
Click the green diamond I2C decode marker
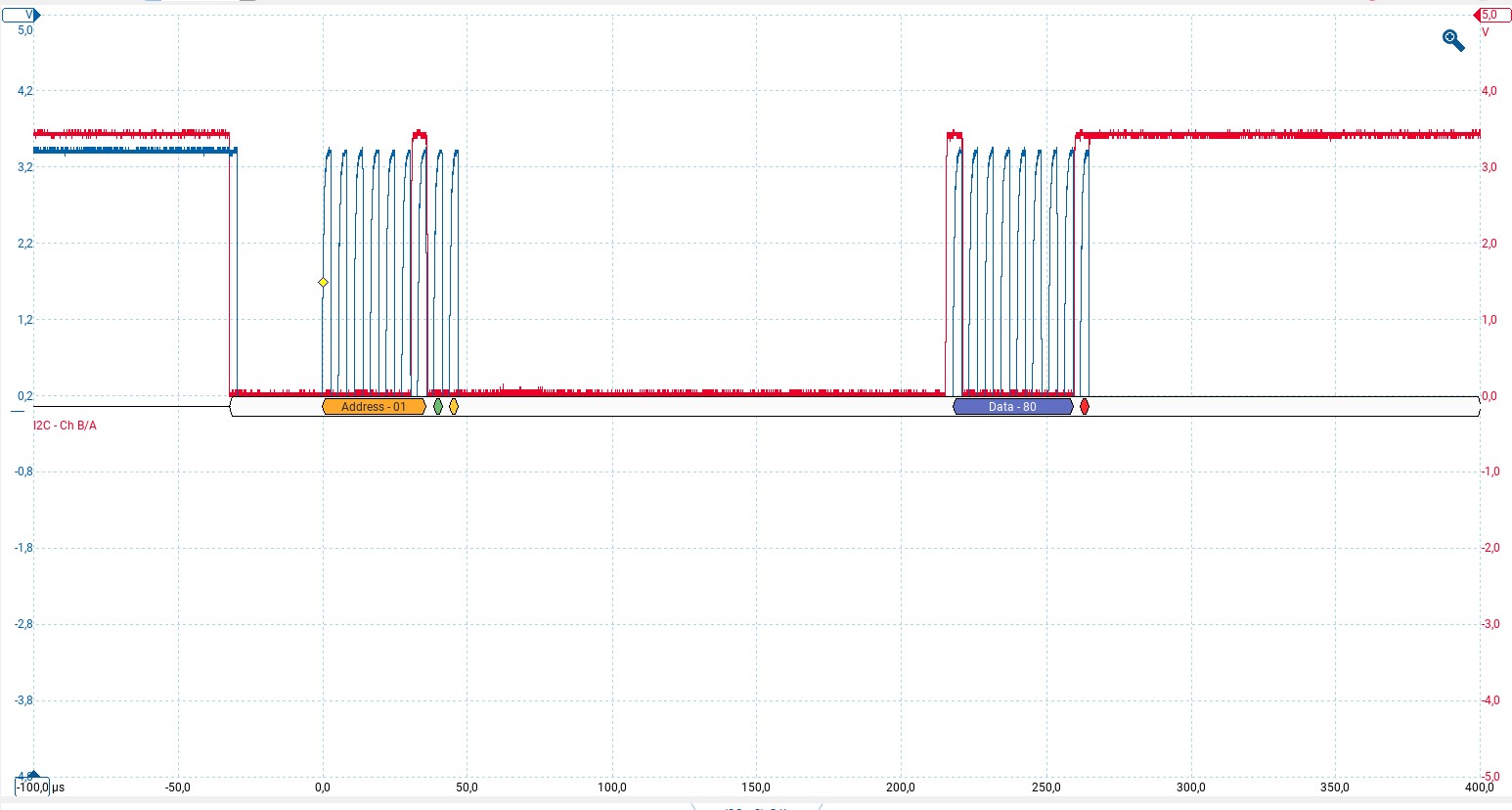[438, 406]
